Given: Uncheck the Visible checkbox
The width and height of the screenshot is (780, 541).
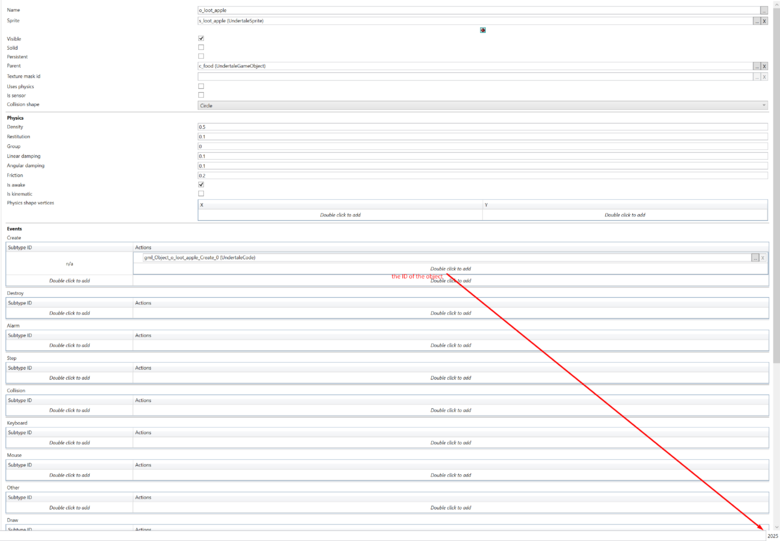Looking at the screenshot, I should click(201, 39).
